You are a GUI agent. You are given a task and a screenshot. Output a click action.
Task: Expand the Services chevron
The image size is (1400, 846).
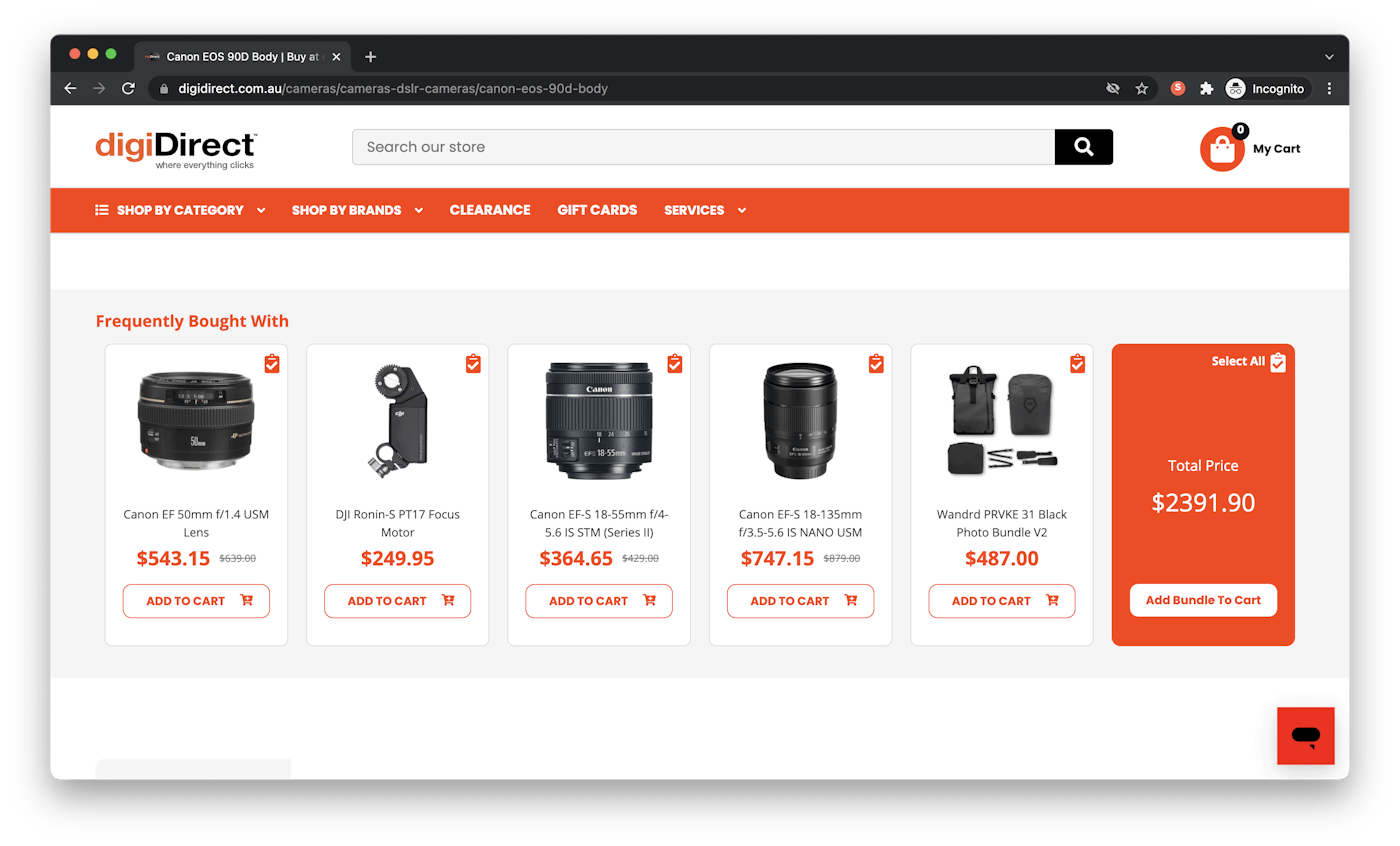click(x=742, y=210)
